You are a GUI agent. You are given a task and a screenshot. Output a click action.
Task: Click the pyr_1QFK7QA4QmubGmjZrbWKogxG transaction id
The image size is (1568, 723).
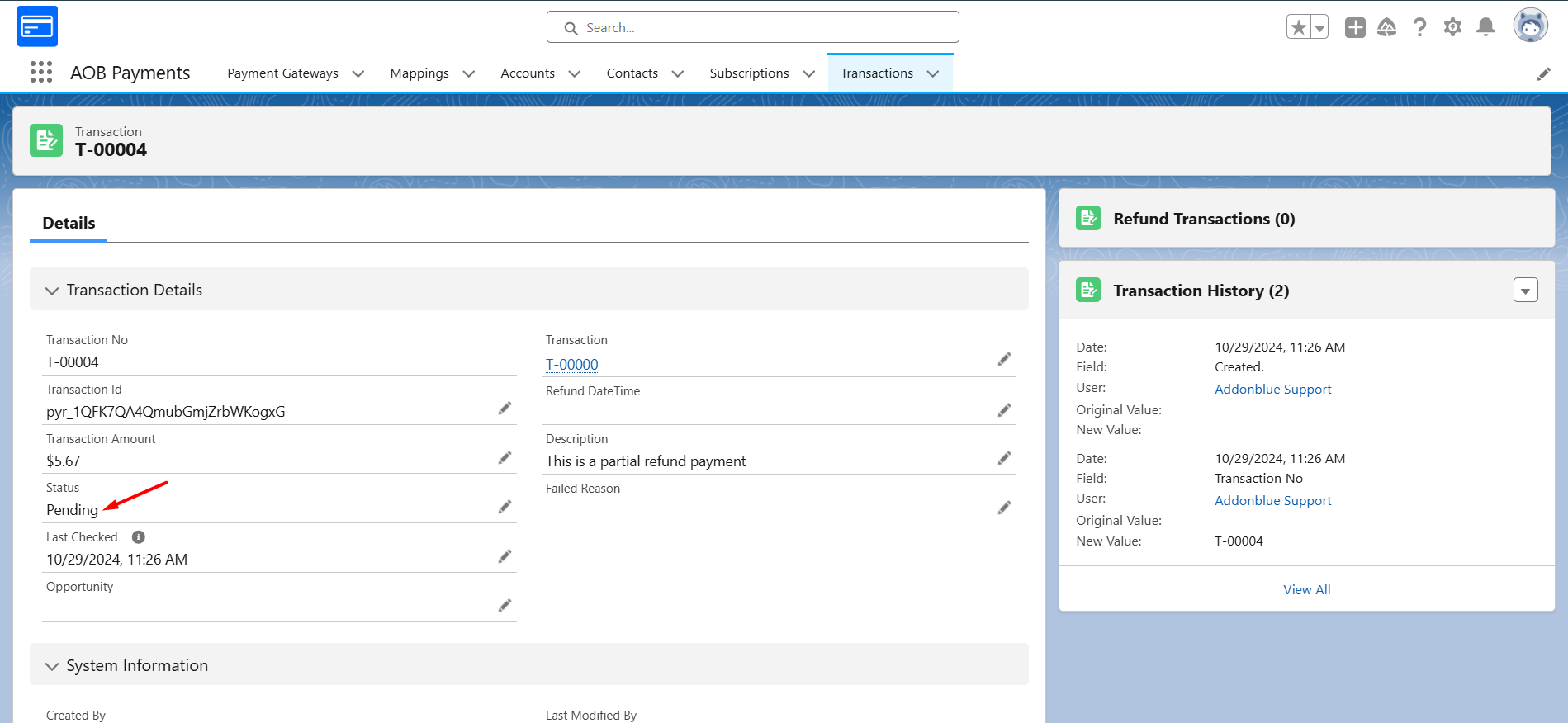[166, 412]
